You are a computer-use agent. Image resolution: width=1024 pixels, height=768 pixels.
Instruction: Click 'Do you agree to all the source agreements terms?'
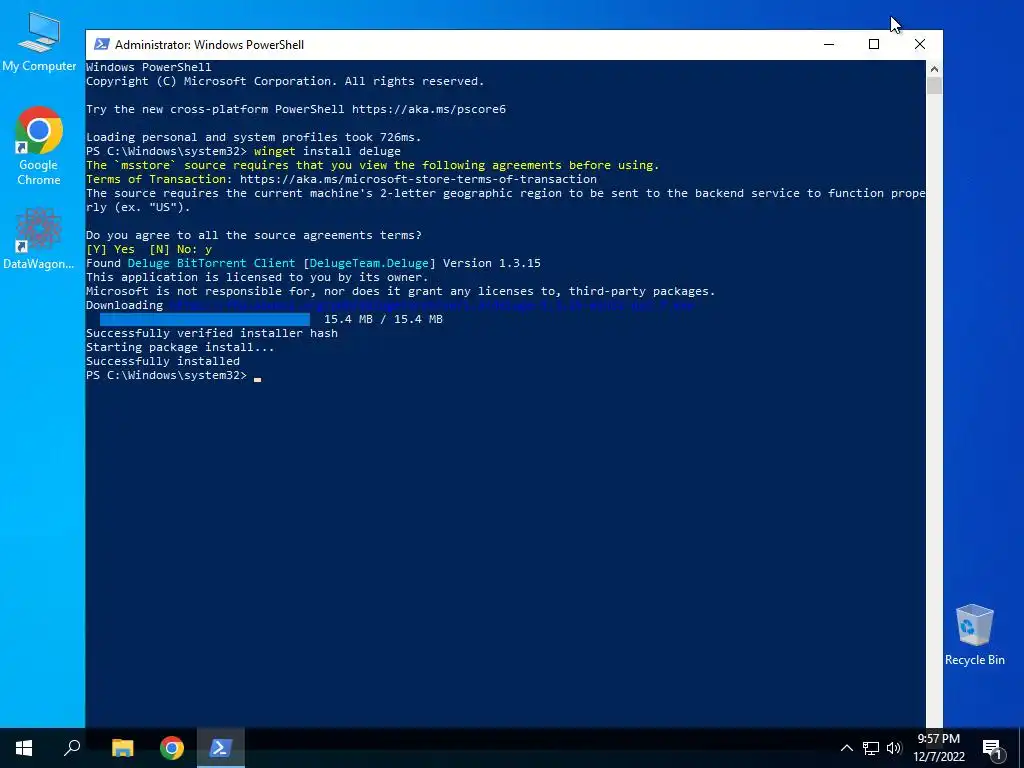(254, 235)
